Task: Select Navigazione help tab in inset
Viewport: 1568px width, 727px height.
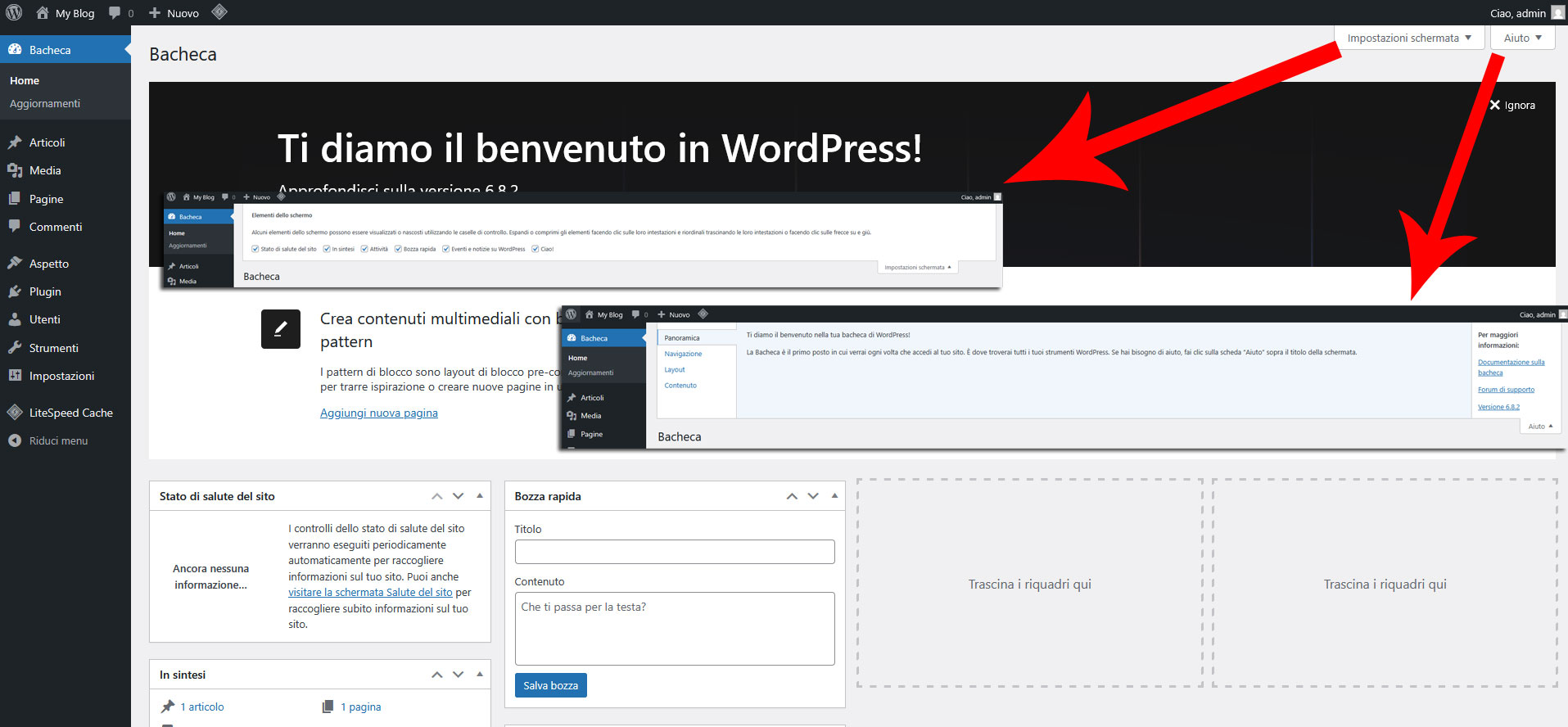Action: click(x=683, y=354)
